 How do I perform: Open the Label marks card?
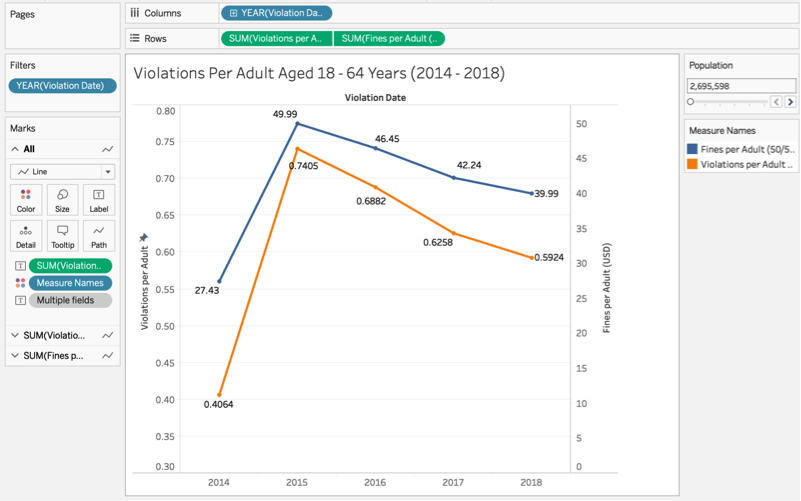pos(98,200)
